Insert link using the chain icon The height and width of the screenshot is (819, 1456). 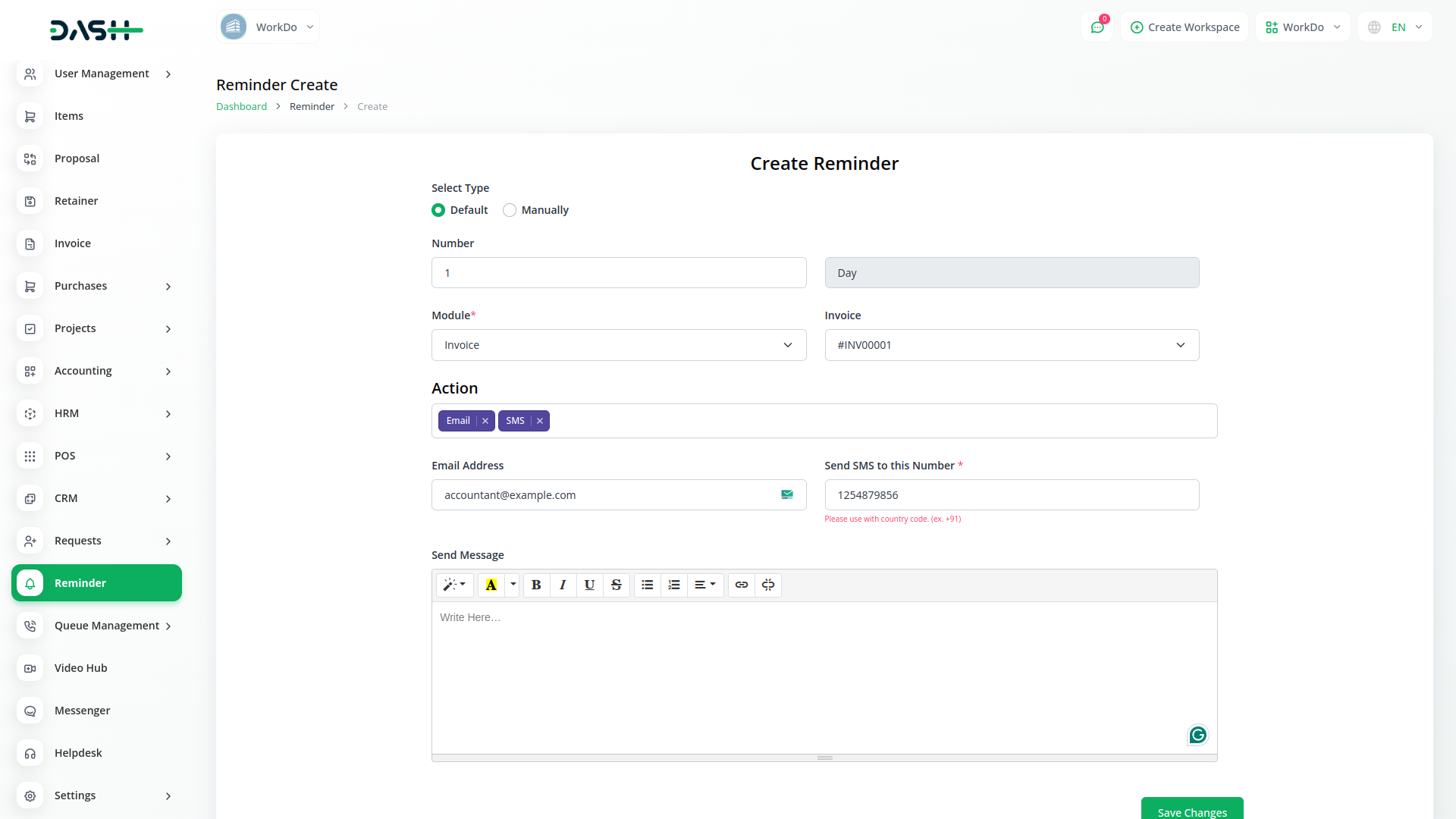coord(741,585)
